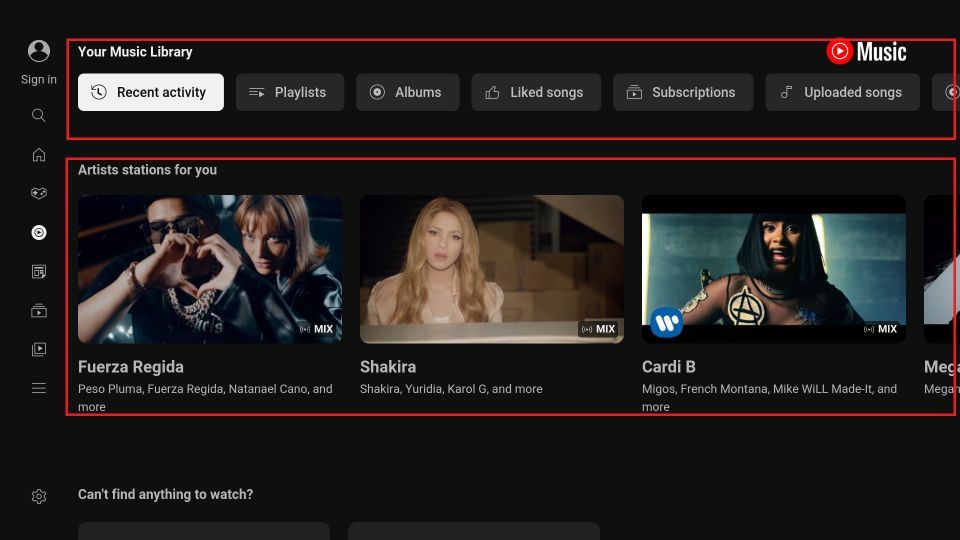Open the News icon in the sidebar
Screen dimensions: 960x540
point(39,271)
